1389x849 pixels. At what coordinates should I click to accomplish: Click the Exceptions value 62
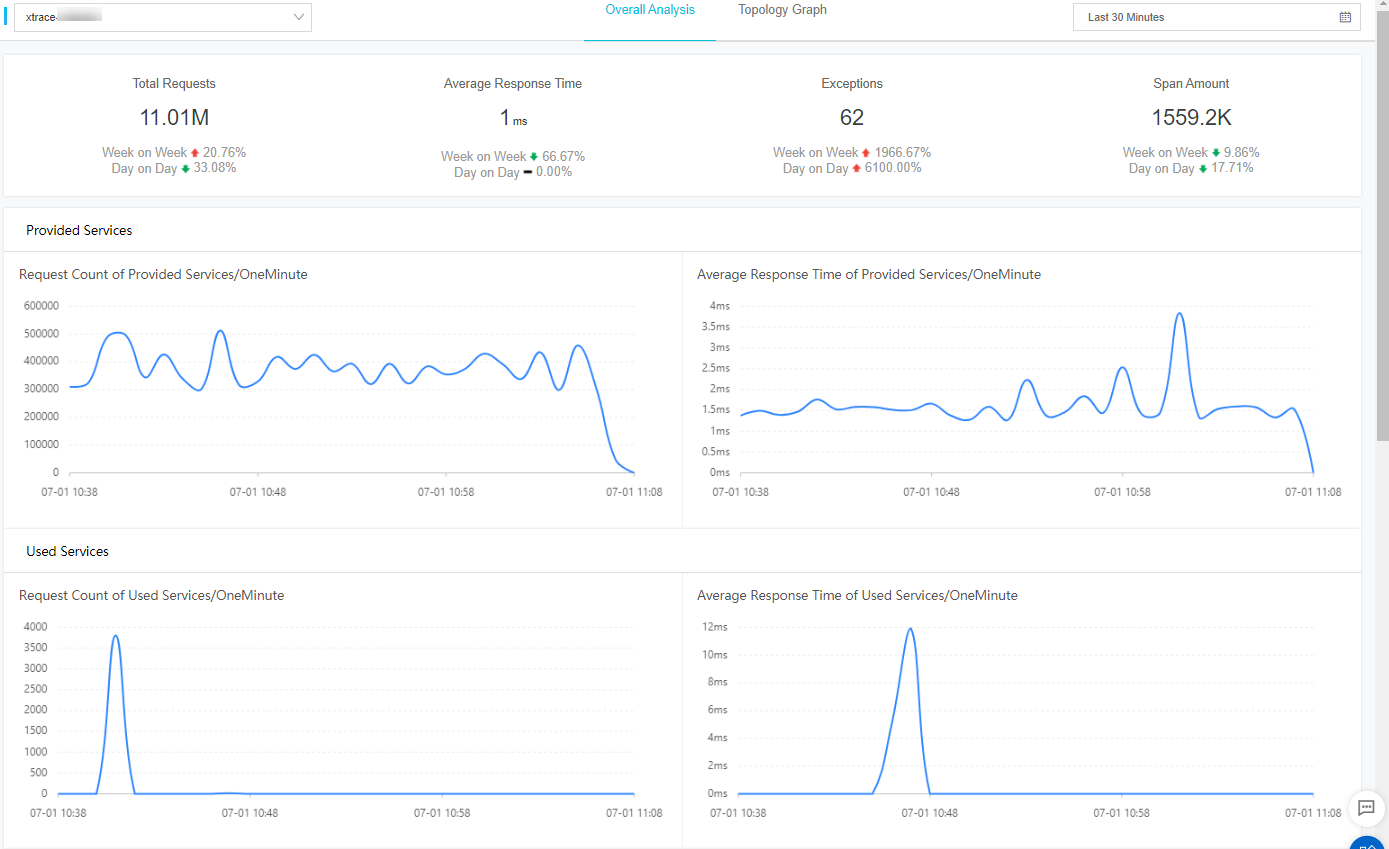point(852,118)
